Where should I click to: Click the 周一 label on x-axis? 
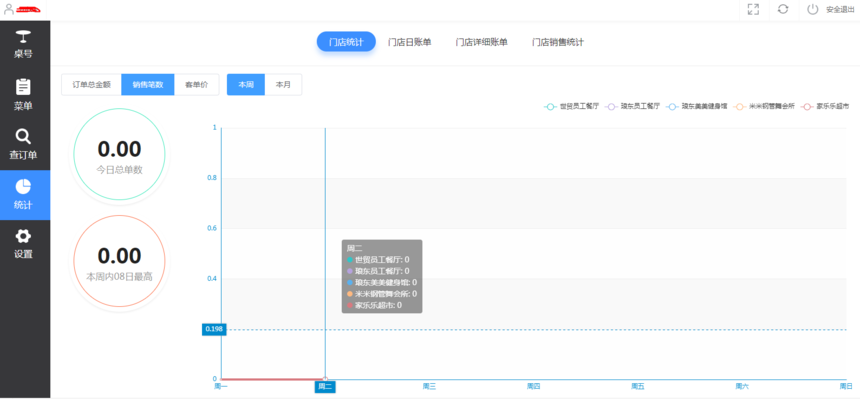click(x=220, y=386)
